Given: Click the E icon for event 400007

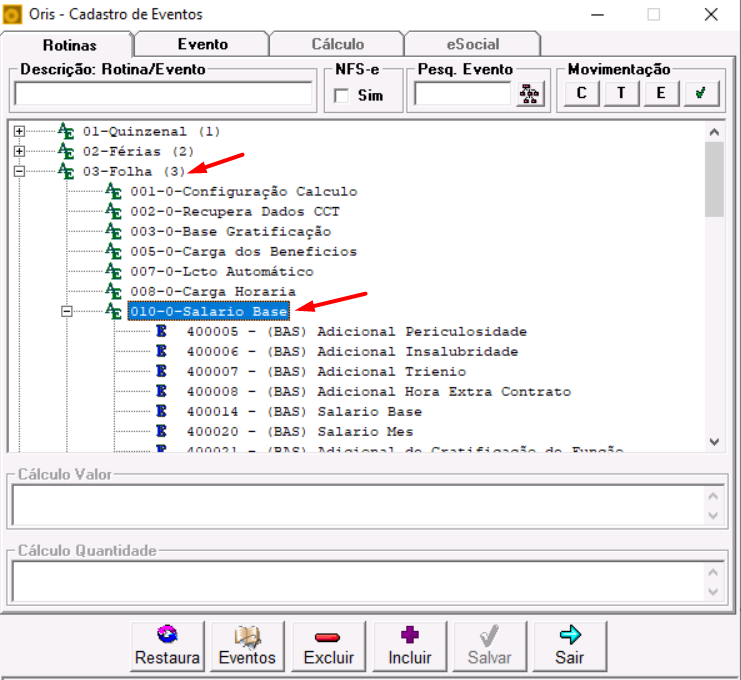Looking at the screenshot, I should [x=161, y=371].
